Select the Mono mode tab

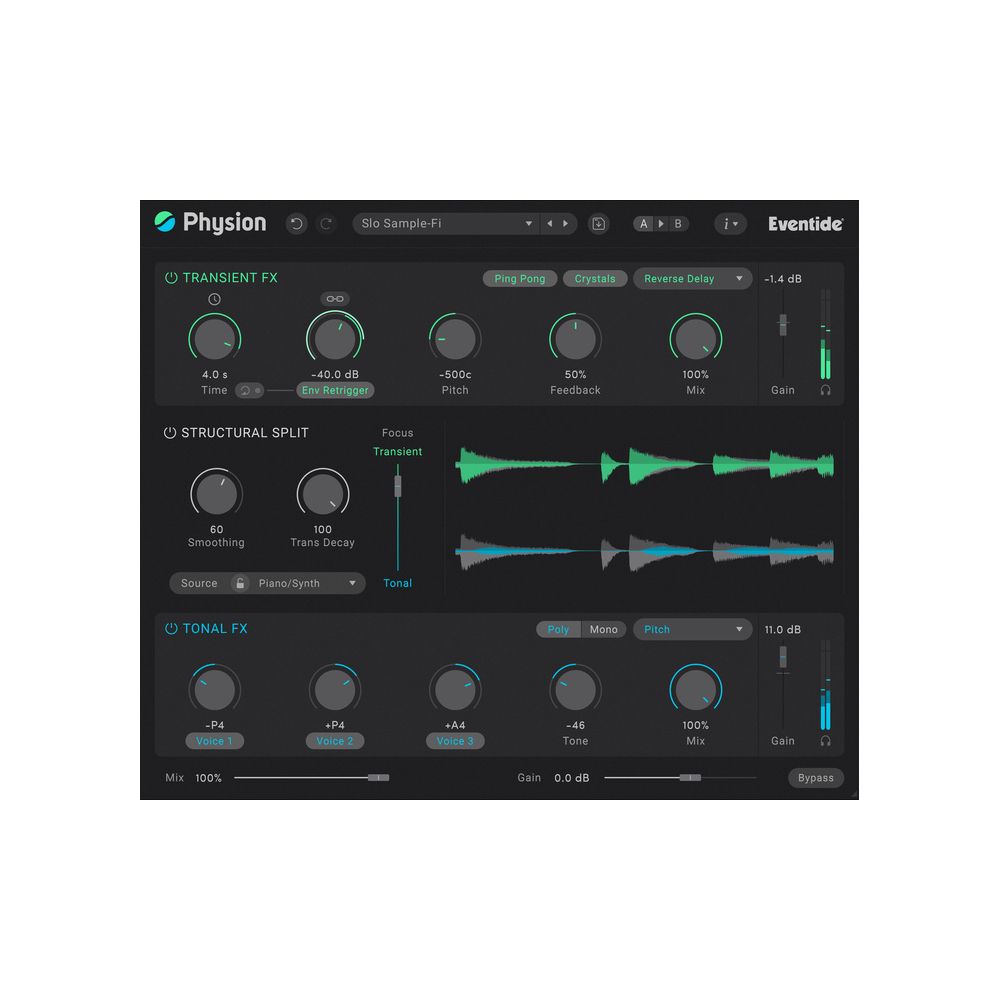point(603,630)
